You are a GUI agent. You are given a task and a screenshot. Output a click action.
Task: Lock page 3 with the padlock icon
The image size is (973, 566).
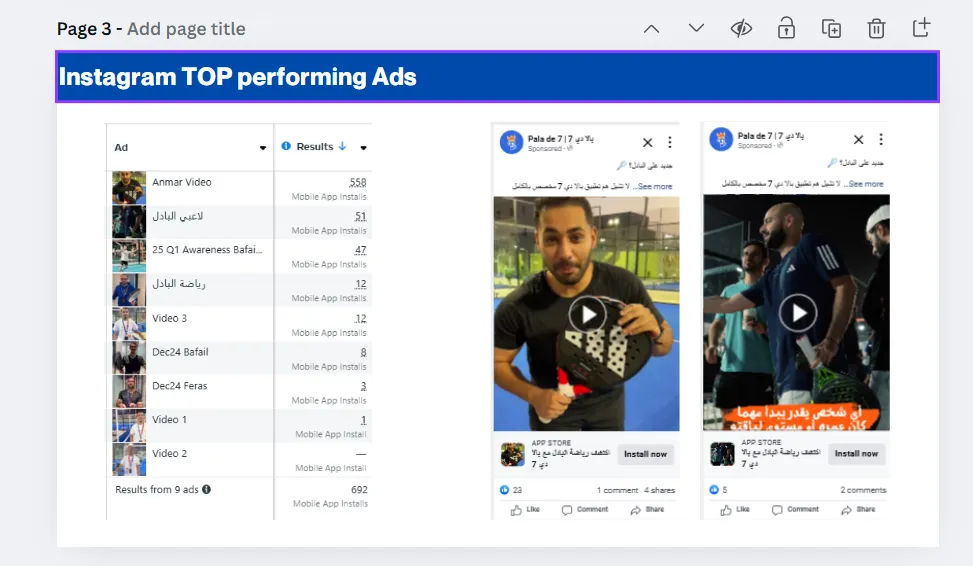click(786, 29)
